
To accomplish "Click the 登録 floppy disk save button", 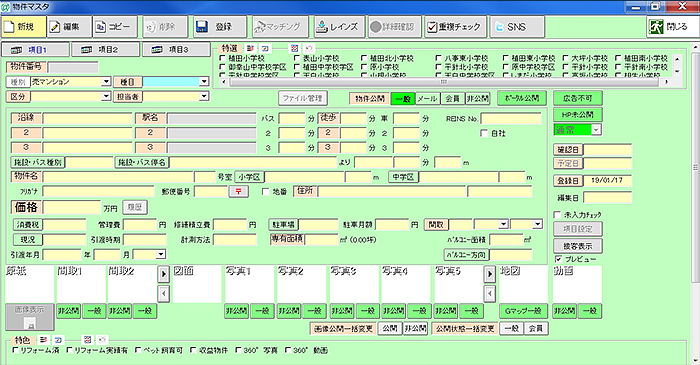I will tap(220, 27).
